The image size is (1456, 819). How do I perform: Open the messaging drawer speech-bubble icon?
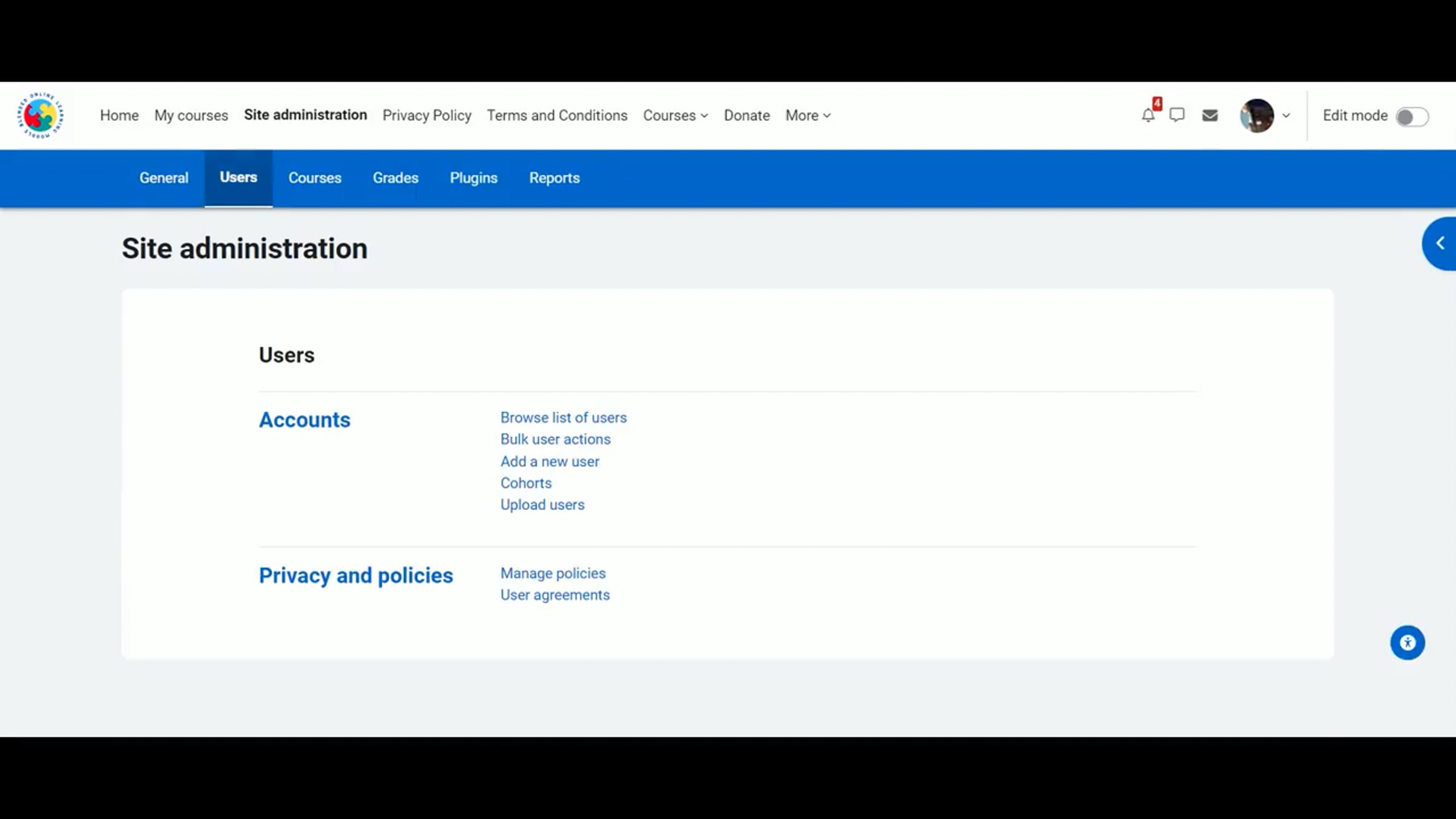pos(1177,115)
